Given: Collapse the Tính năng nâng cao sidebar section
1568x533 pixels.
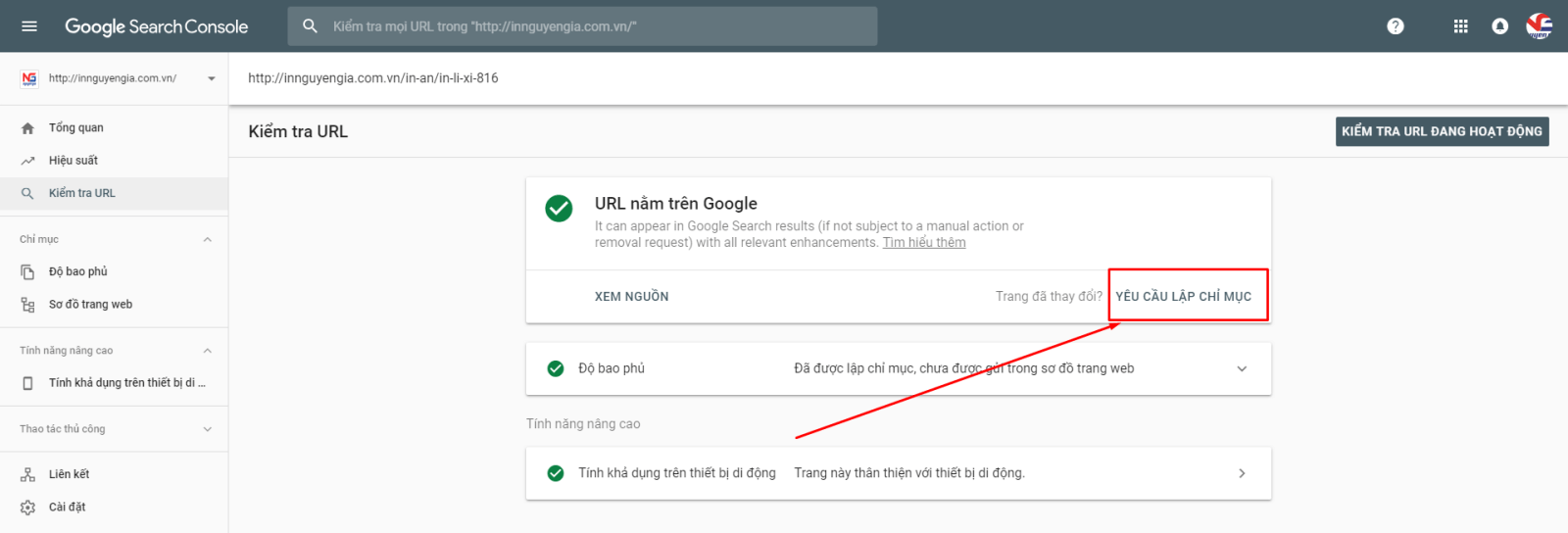Looking at the screenshot, I should click(x=207, y=351).
